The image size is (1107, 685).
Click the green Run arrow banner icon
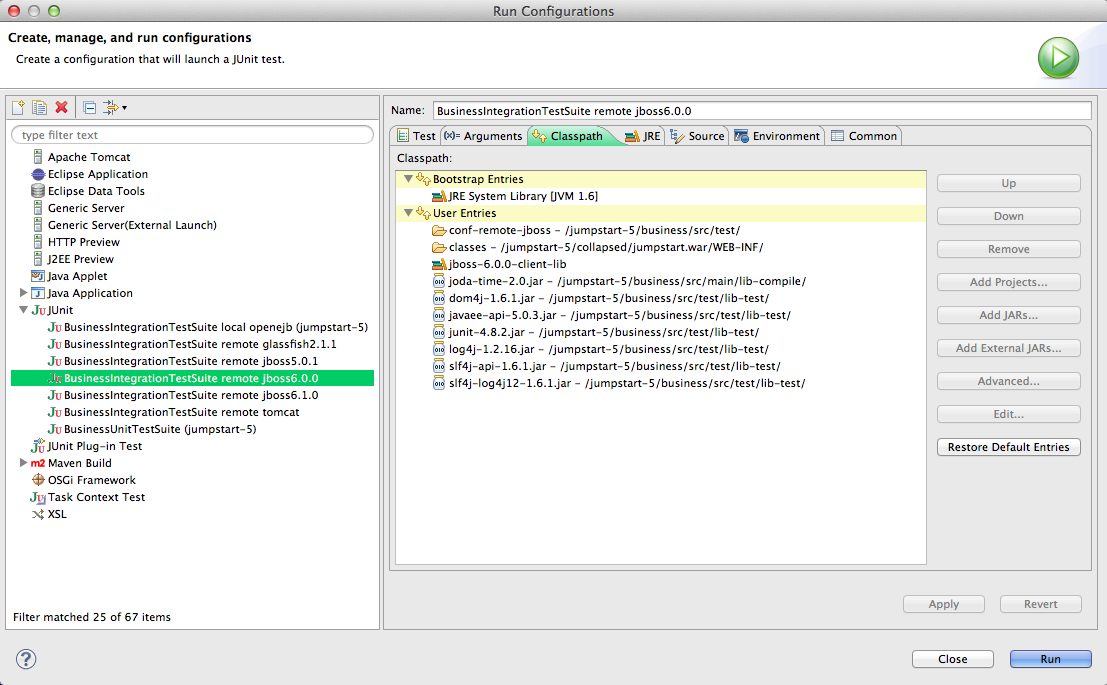(x=1058, y=57)
